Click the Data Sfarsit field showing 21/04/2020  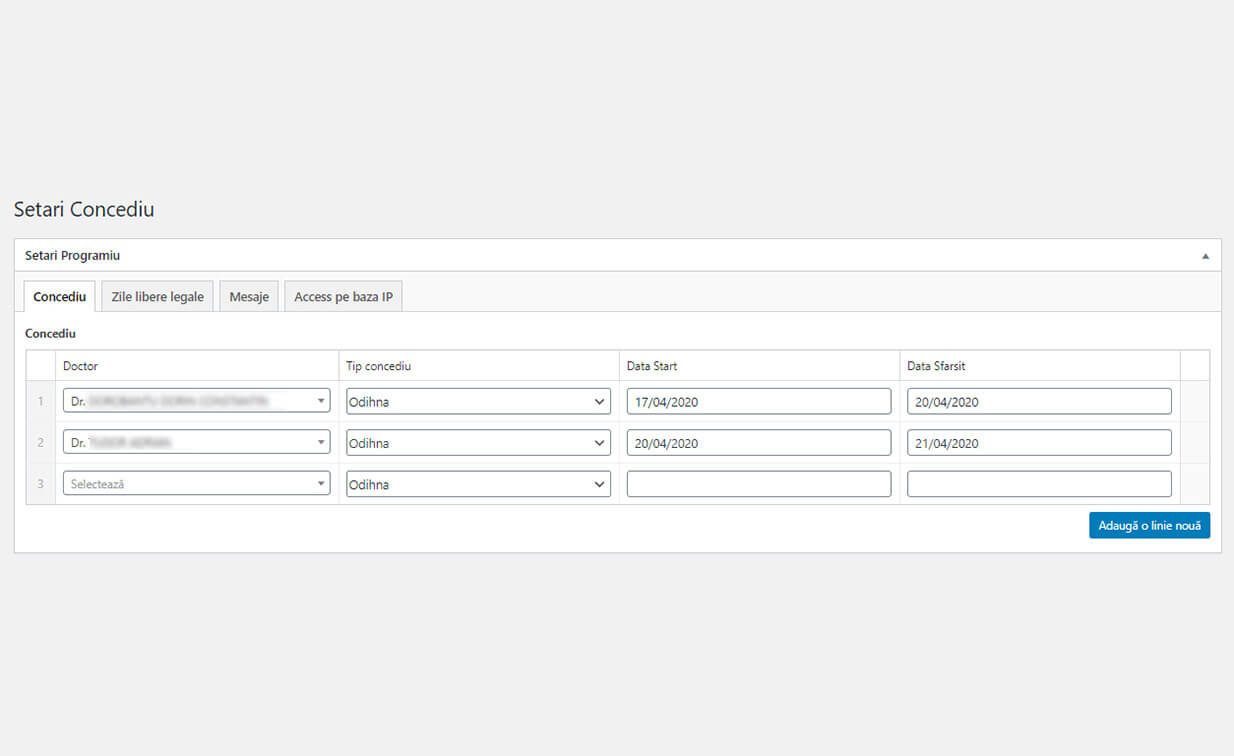(x=1038, y=443)
